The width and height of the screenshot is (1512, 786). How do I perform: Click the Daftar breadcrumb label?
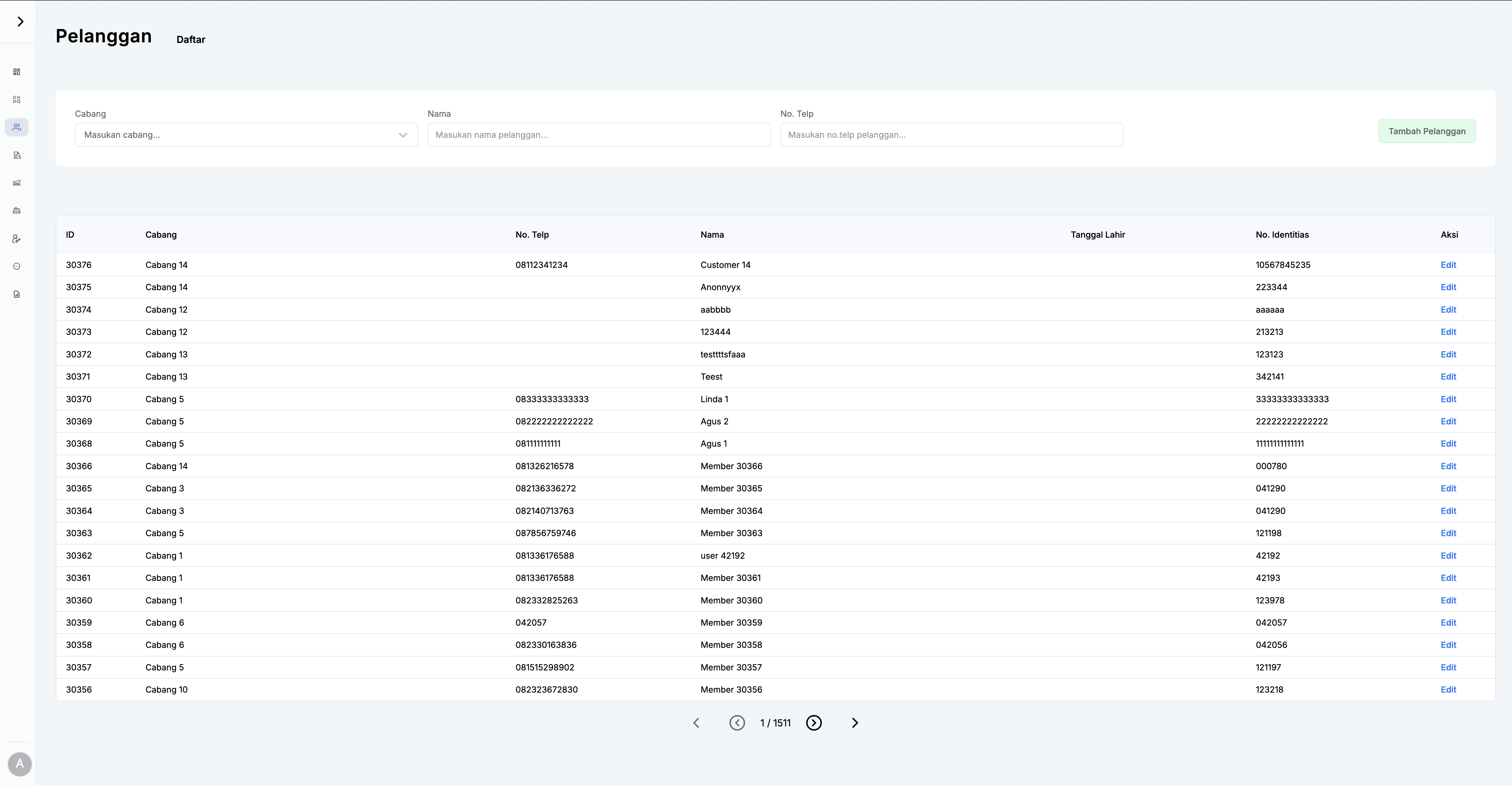[191, 39]
